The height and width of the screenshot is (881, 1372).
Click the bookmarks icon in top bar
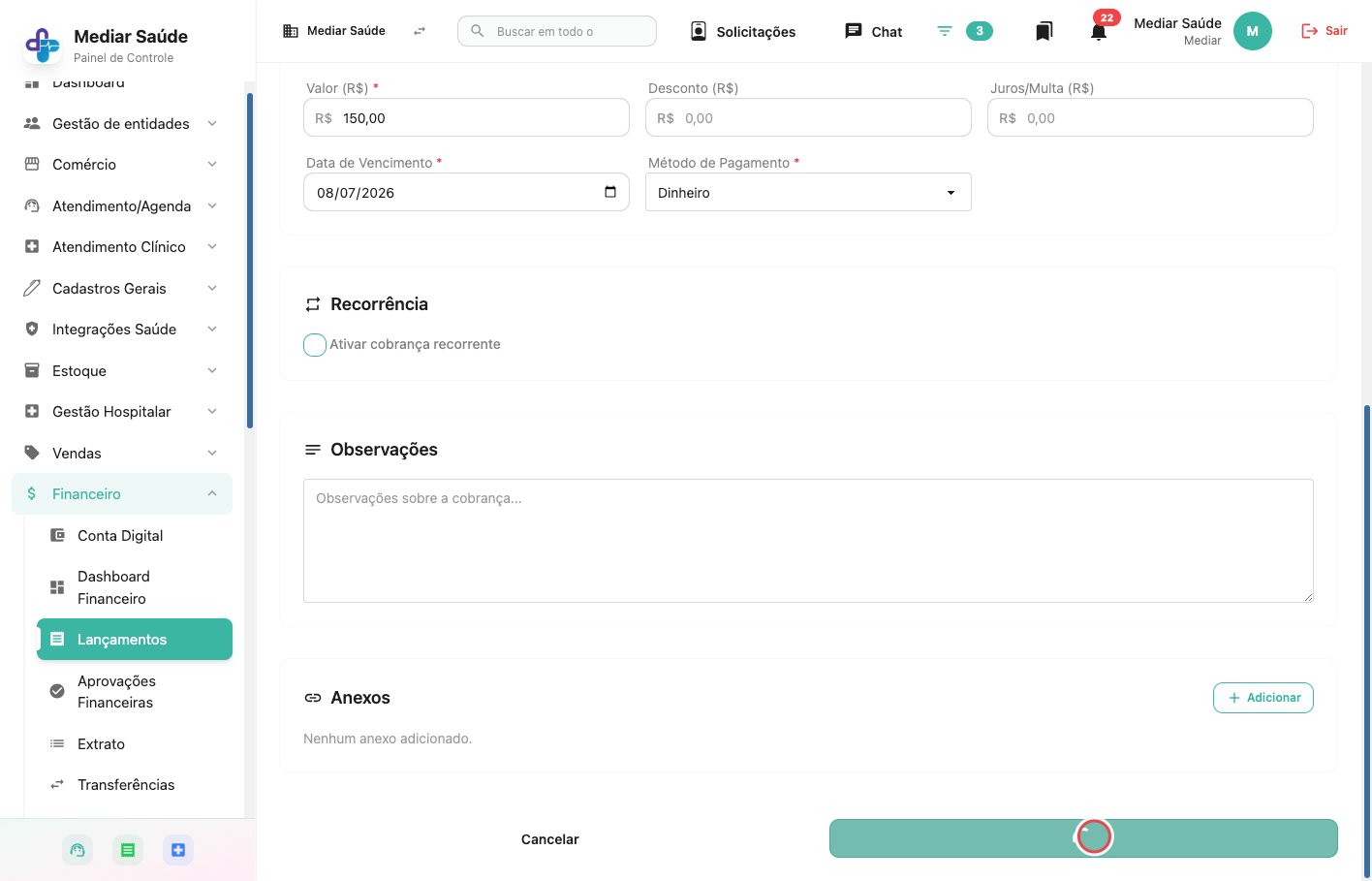[1044, 32]
